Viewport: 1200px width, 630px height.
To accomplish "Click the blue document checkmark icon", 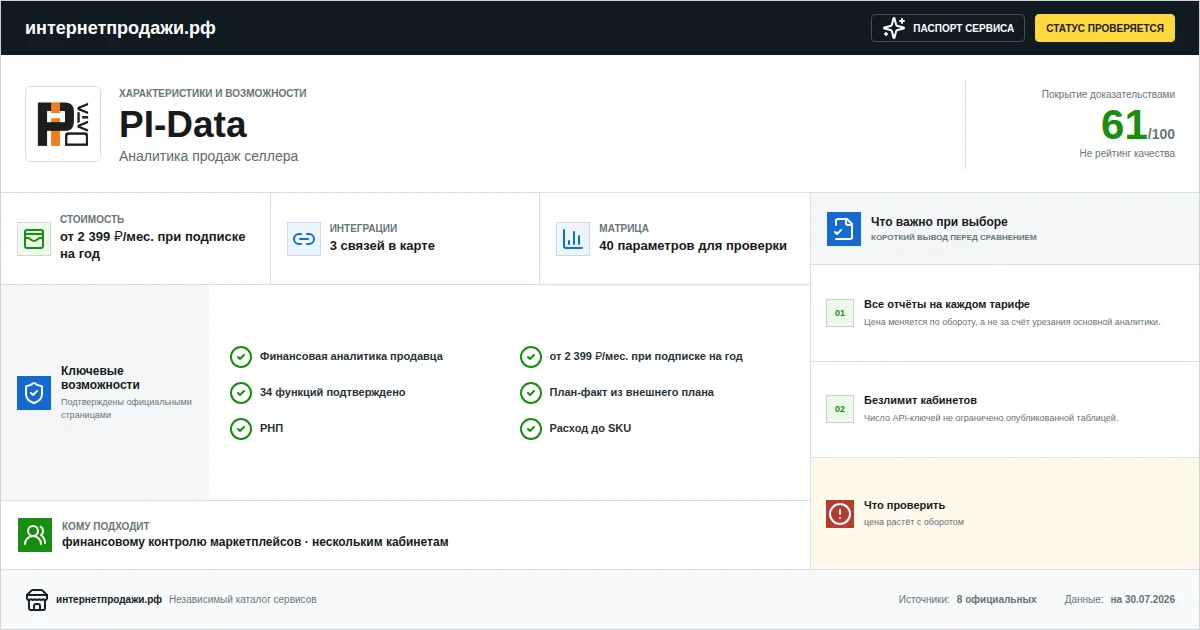I will [x=843, y=229].
